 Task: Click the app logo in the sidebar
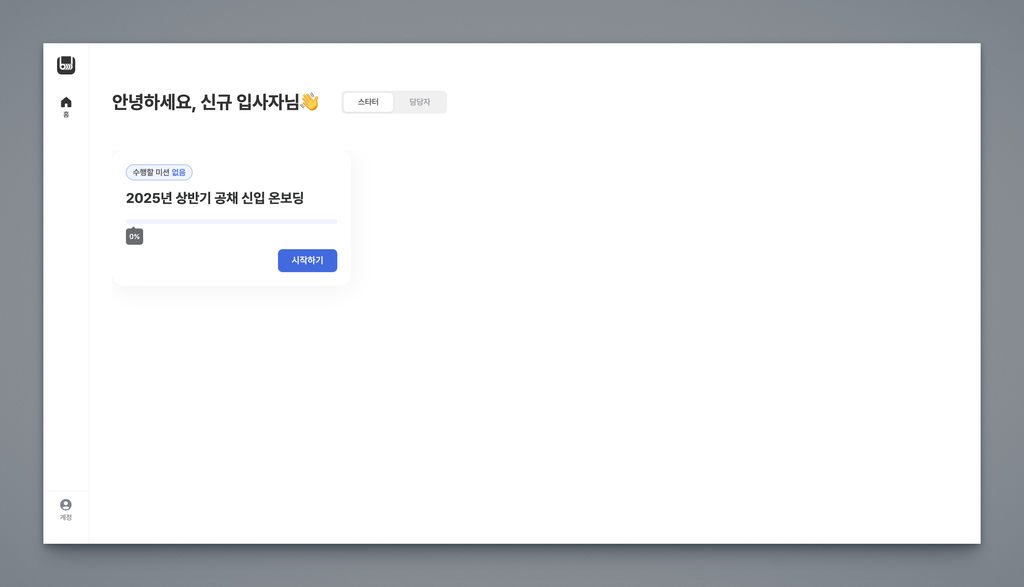[66, 65]
